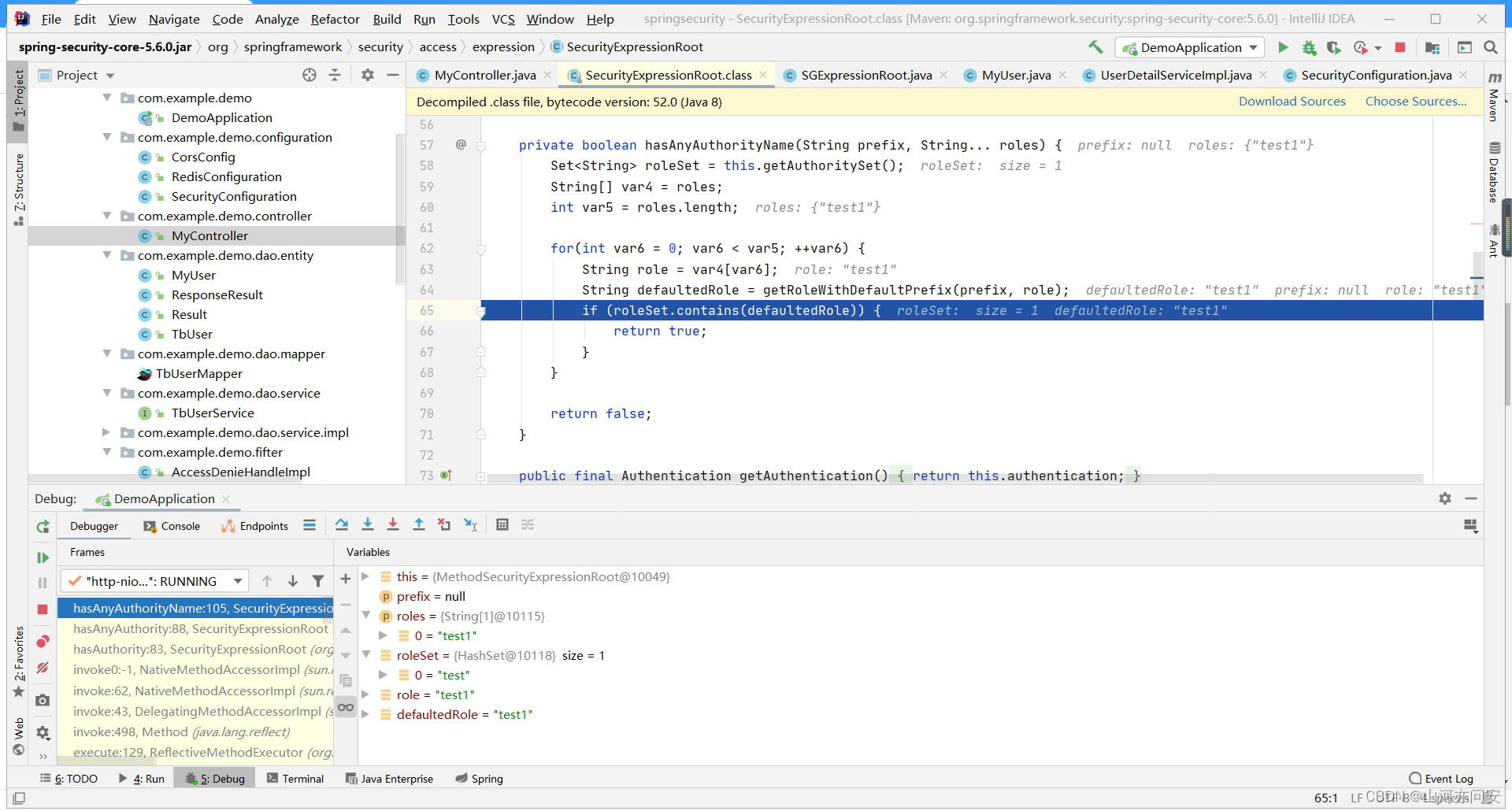Open Event Log button
This screenshot has width=1512, height=811.
(1440, 779)
